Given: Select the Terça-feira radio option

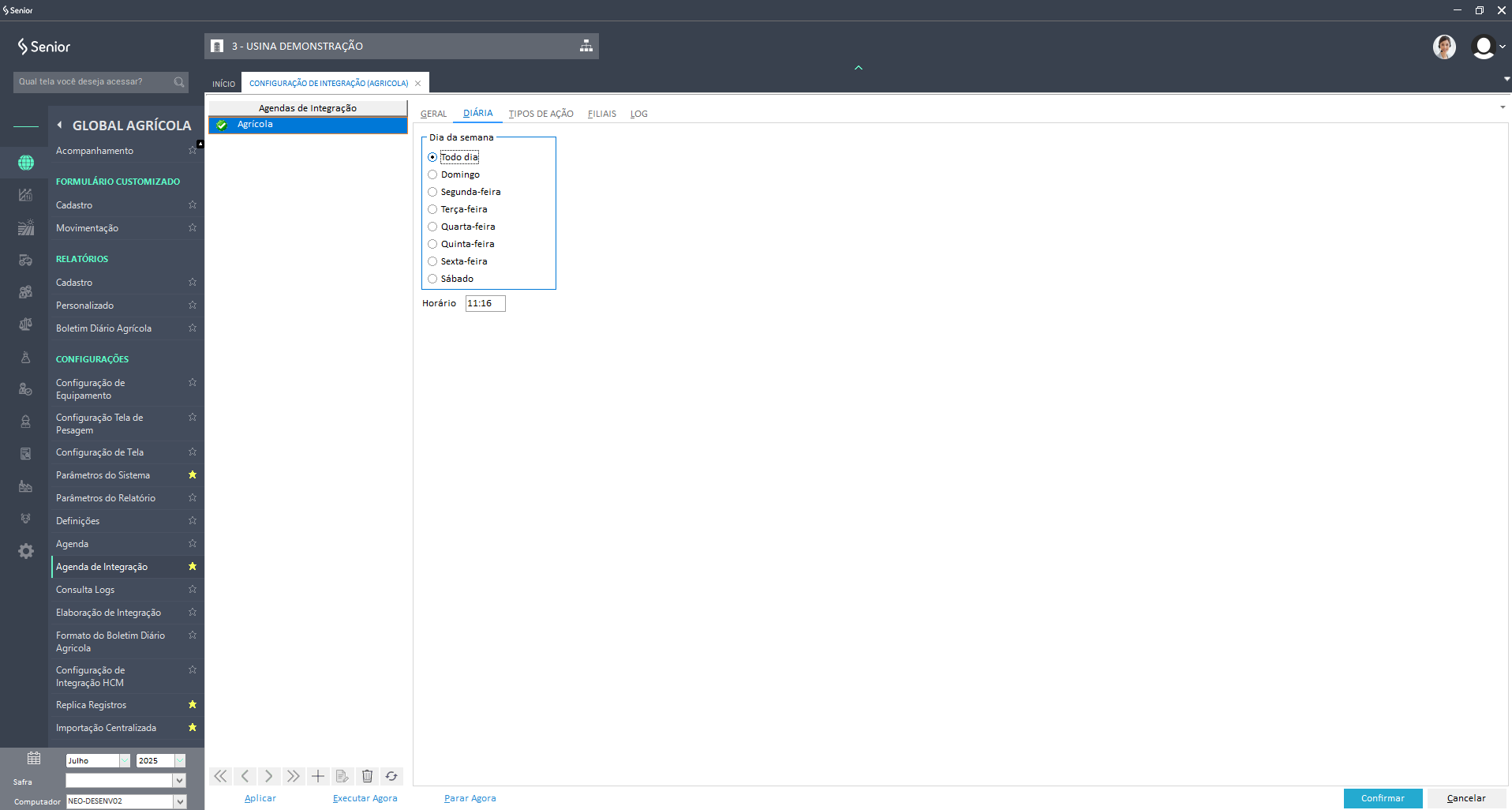Looking at the screenshot, I should coord(432,209).
